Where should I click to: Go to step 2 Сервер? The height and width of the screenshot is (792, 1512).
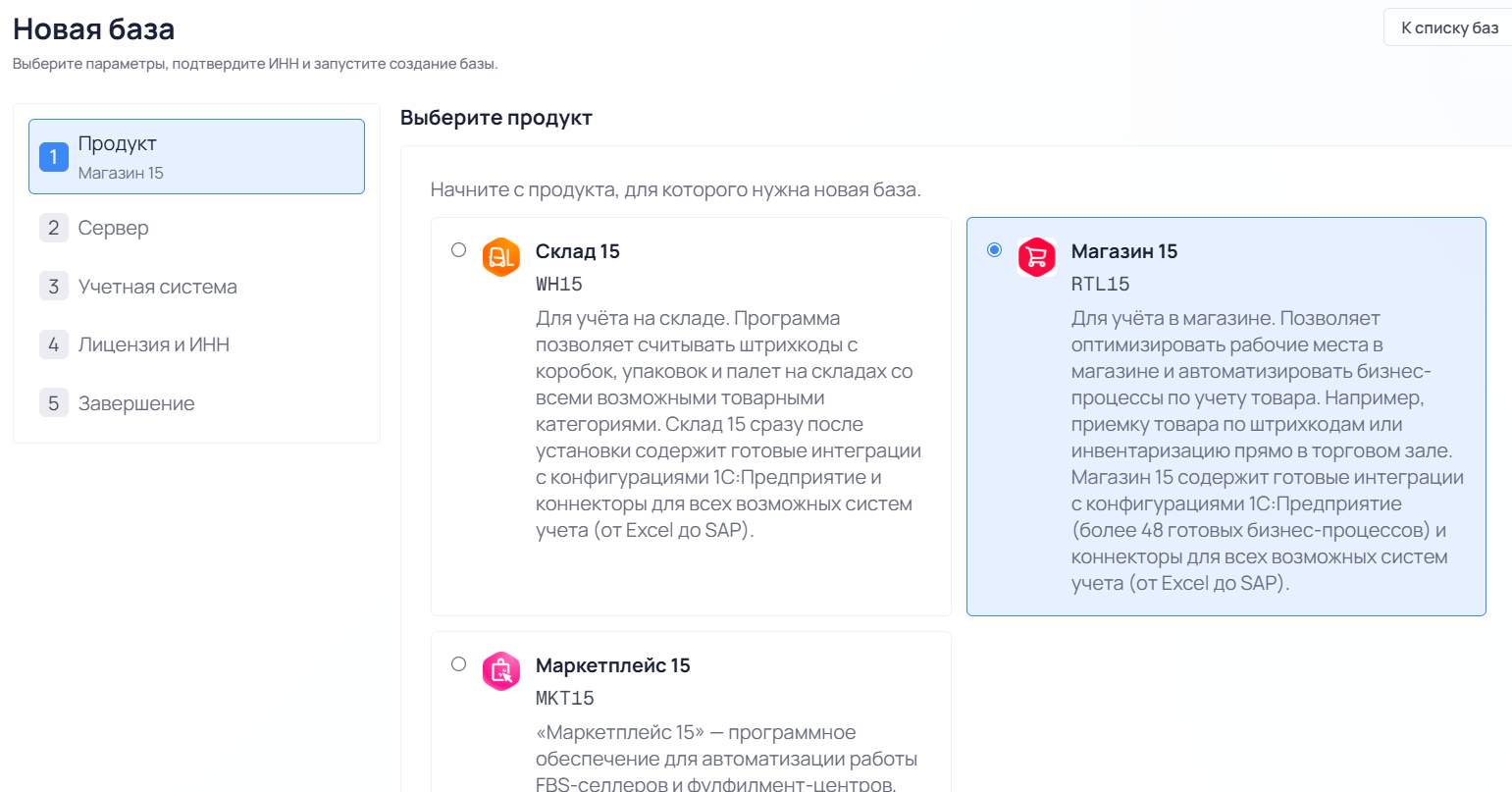click(x=196, y=228)
